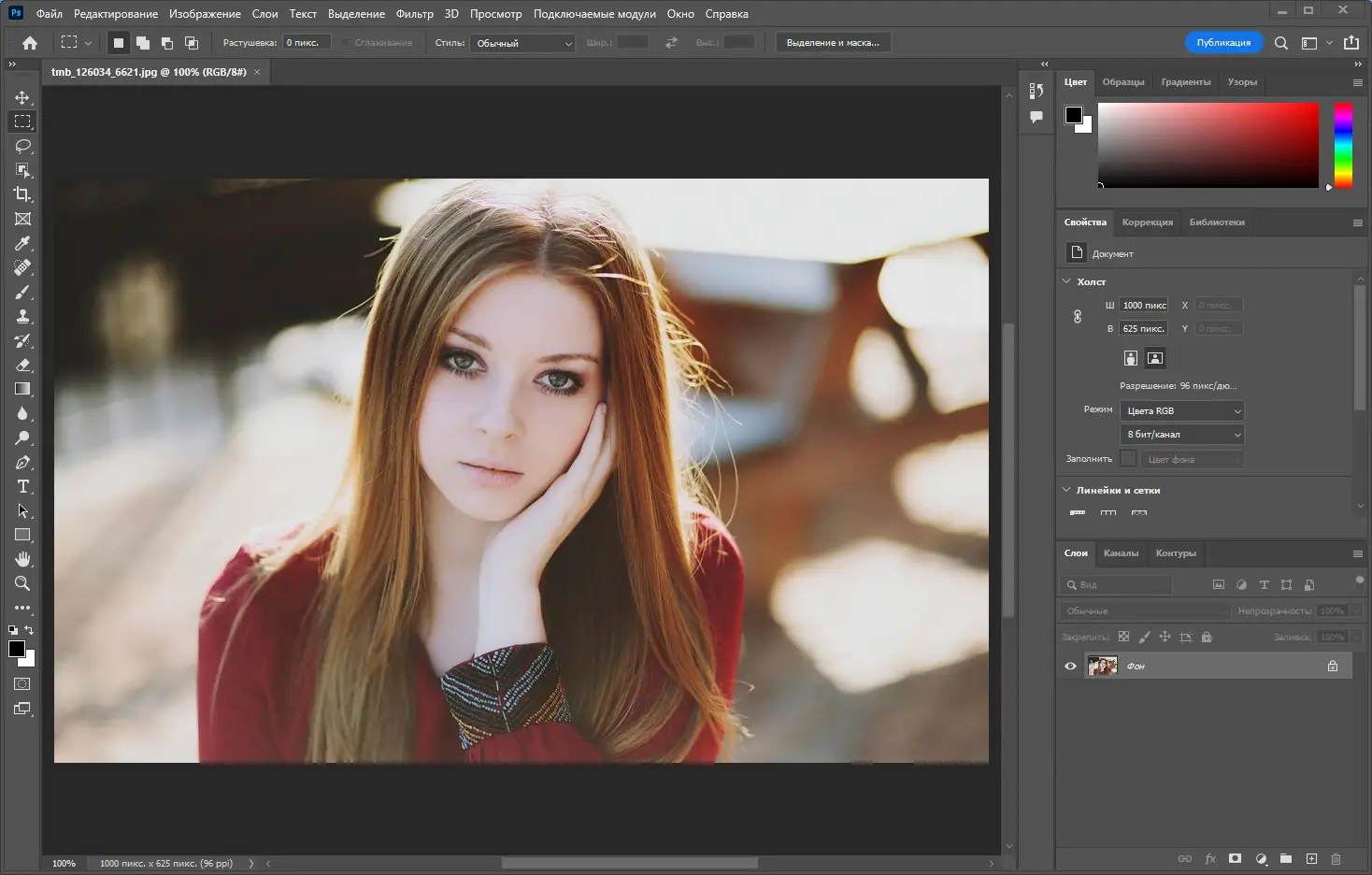The width and height of the screenshot is (1372, 875).
Task: Activate the Eyedropper tool
Action: pyautogui.click(x=22, y=243)
